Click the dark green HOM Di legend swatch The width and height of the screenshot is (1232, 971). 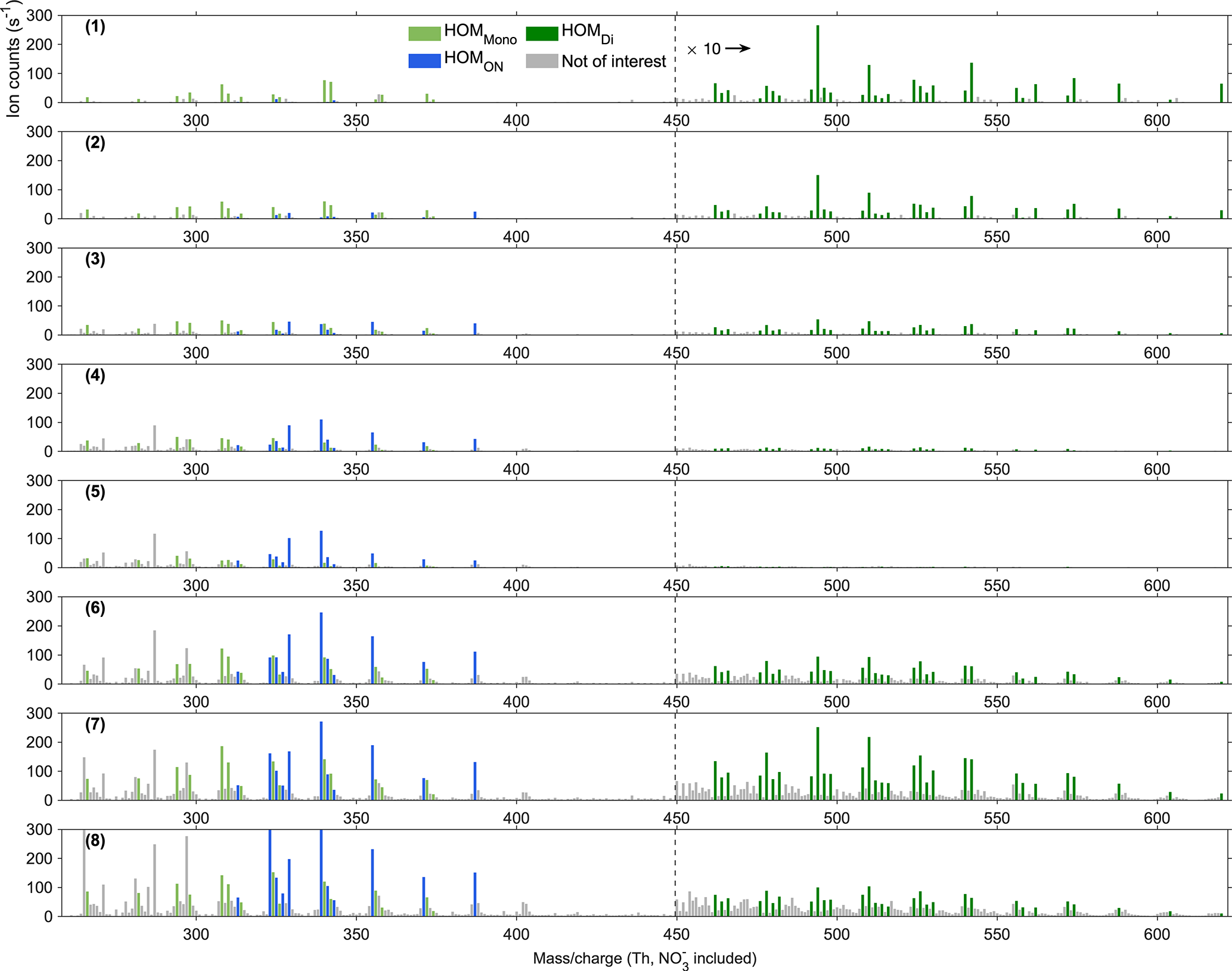pos(541,33)
